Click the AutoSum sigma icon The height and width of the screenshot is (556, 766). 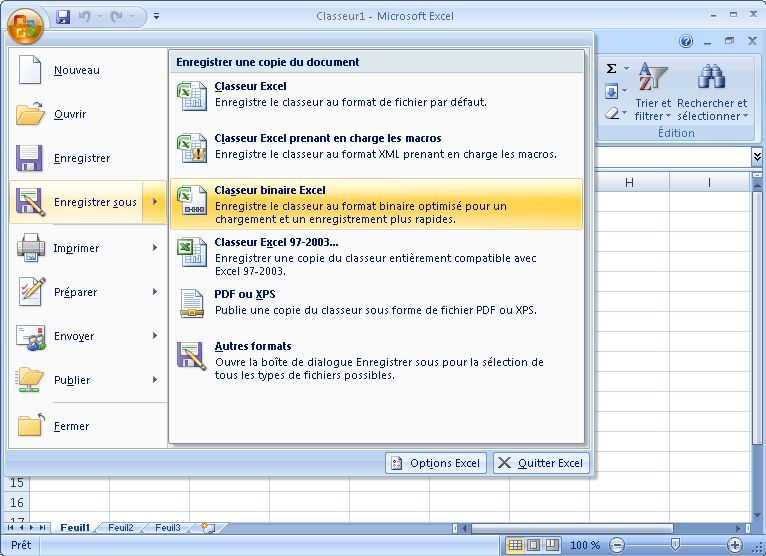pos(612,69)
